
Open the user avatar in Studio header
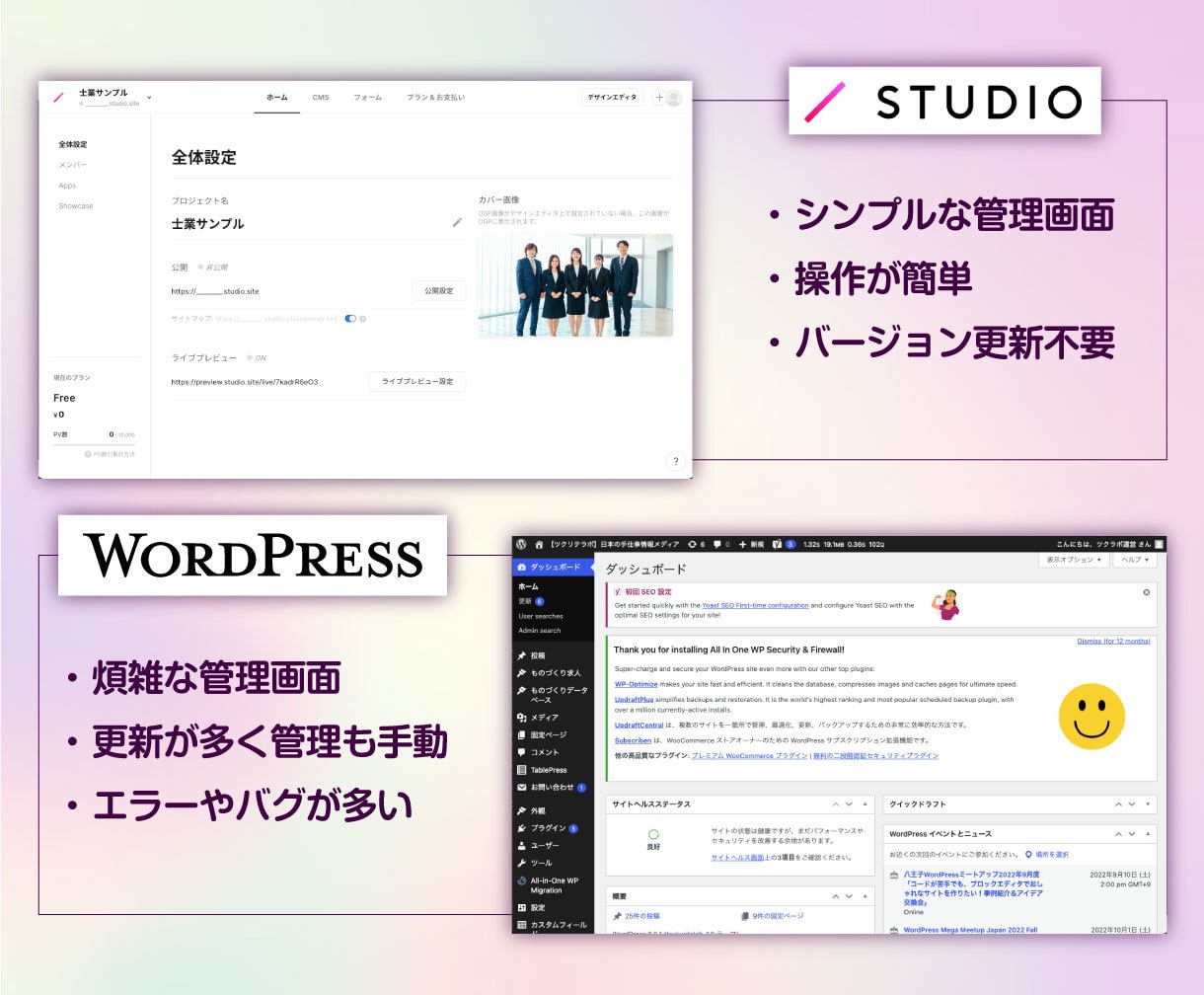[674, 98]
